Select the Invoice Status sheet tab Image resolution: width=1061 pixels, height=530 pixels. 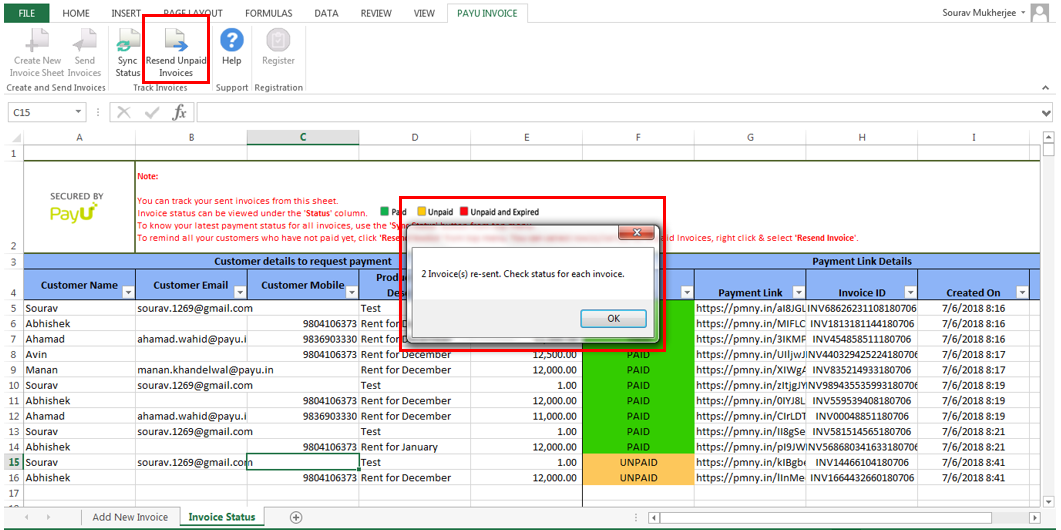coord(222,517)
